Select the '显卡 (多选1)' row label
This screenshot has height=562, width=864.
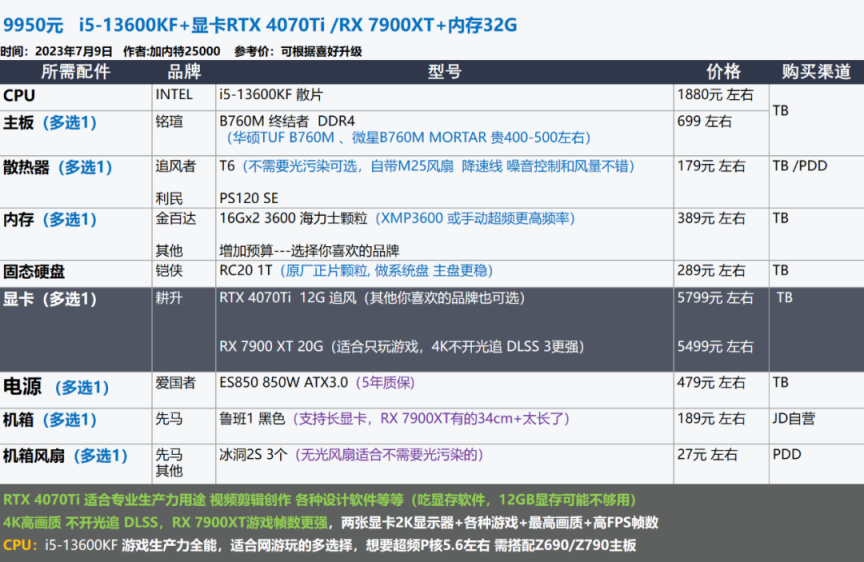[50, 299]
